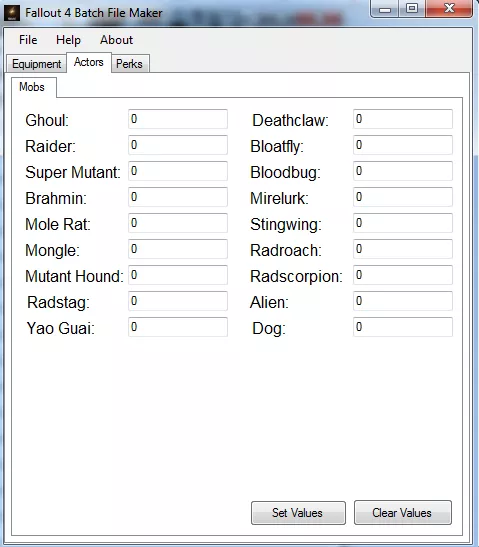Click the Radscorpion input field
Viewport: 479px width, 547px height.
[403, 275]
